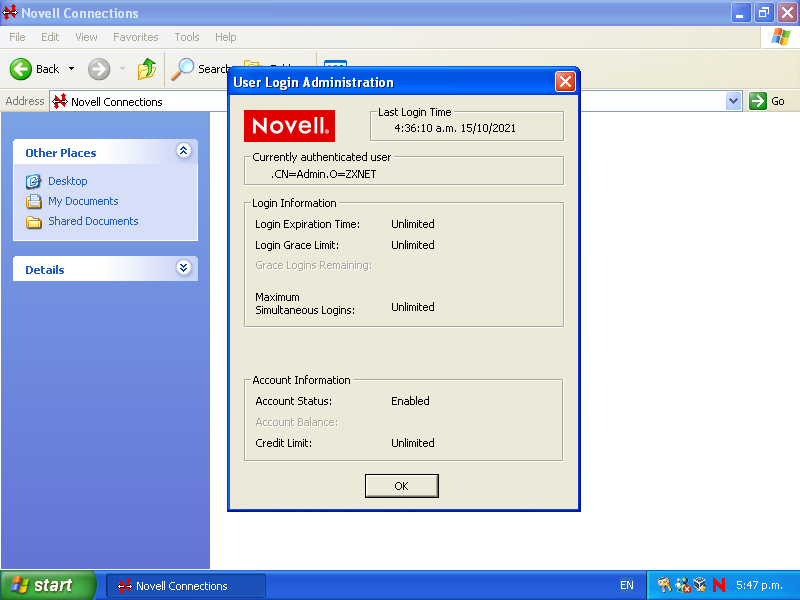This screenshot has width=800, height=600.
Task: Click OK in User Login Administration dialog
Action: [402, 486]
